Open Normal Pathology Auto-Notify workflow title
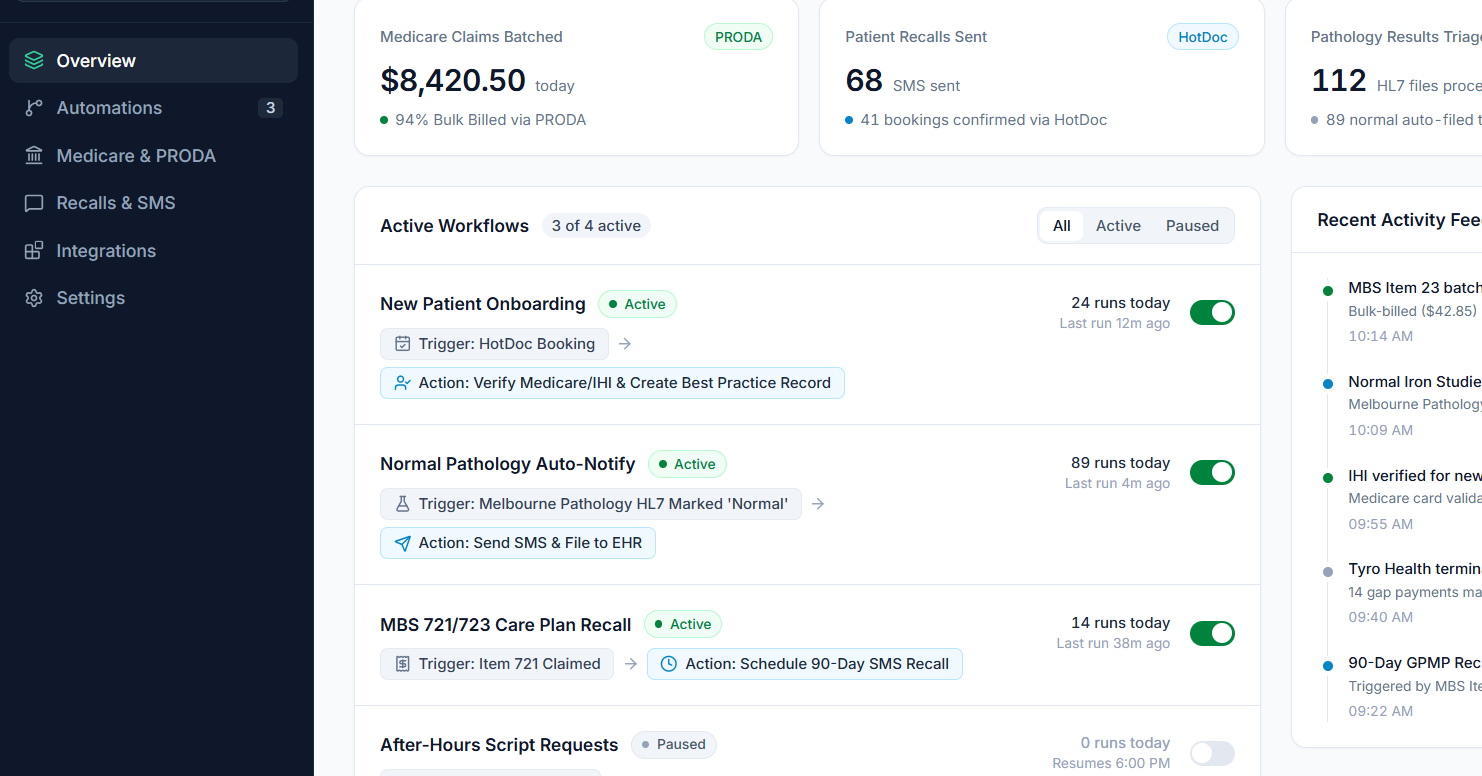This screenshot has width=1482, height=776. (x=508, y=464)
